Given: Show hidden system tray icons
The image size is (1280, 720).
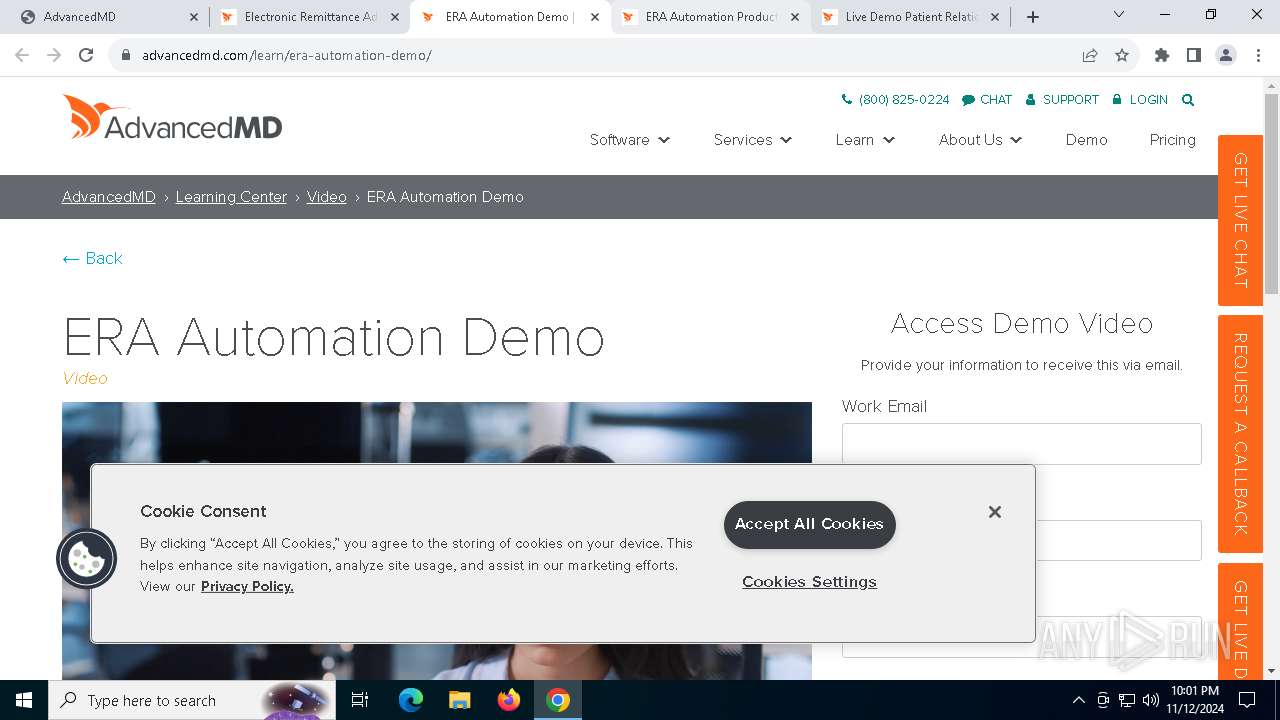Looking at the screenshot, I should pos(1078,700).
